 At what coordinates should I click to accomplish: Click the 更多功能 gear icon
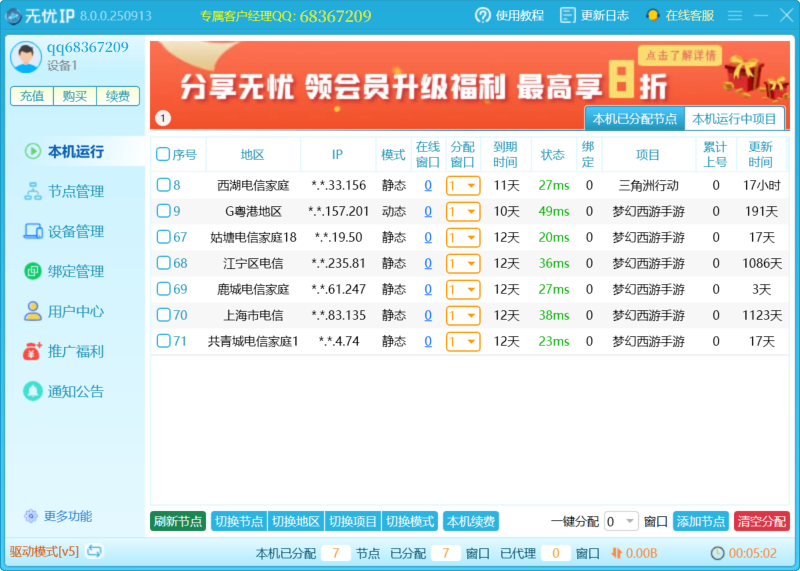[x=31, y=516]
